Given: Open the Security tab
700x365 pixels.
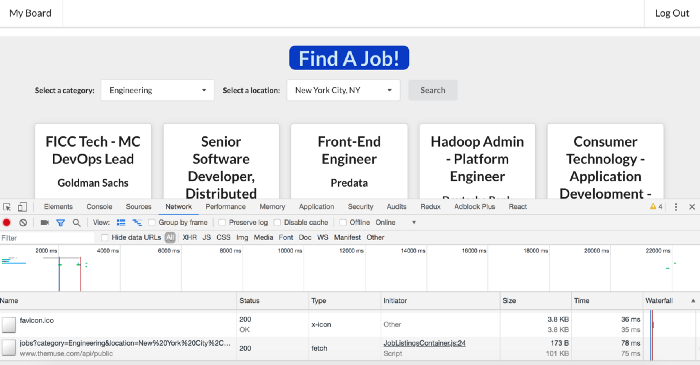Looking at the screenshot, I should click(360, 207).
